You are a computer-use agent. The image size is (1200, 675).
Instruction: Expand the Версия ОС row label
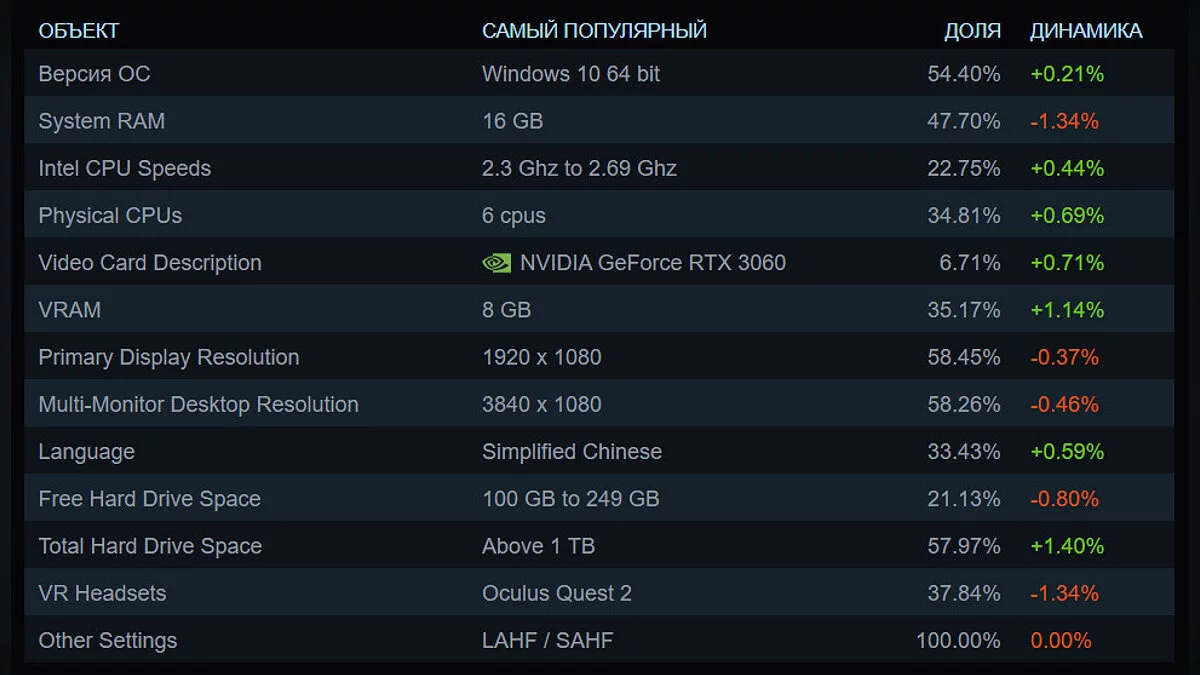[x=94, y=74]
